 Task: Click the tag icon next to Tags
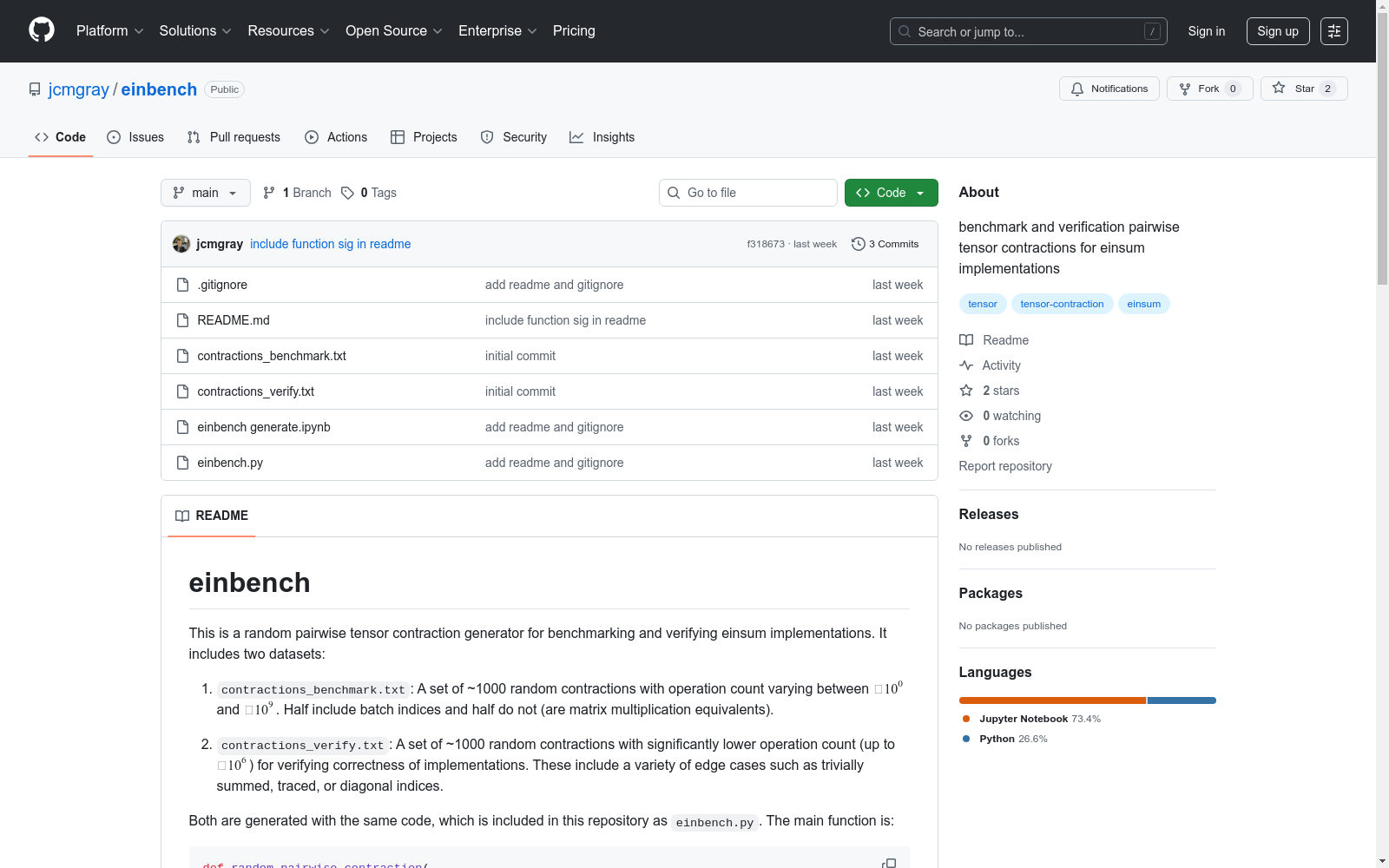(347, 193)
